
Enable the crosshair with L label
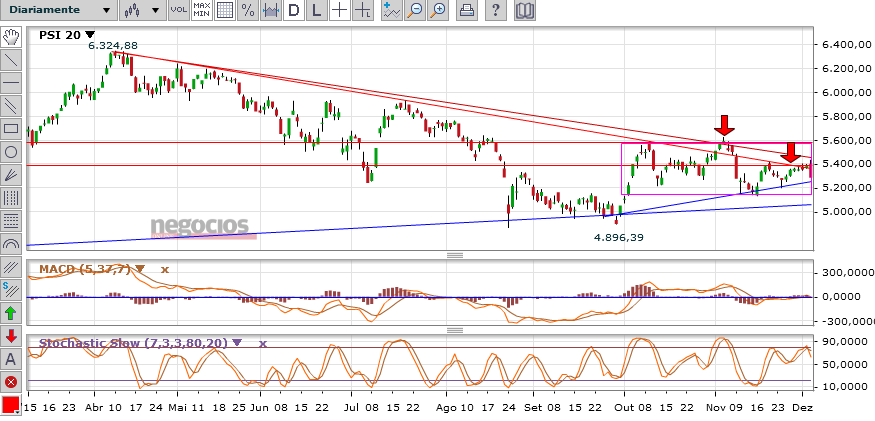point(363,9)
